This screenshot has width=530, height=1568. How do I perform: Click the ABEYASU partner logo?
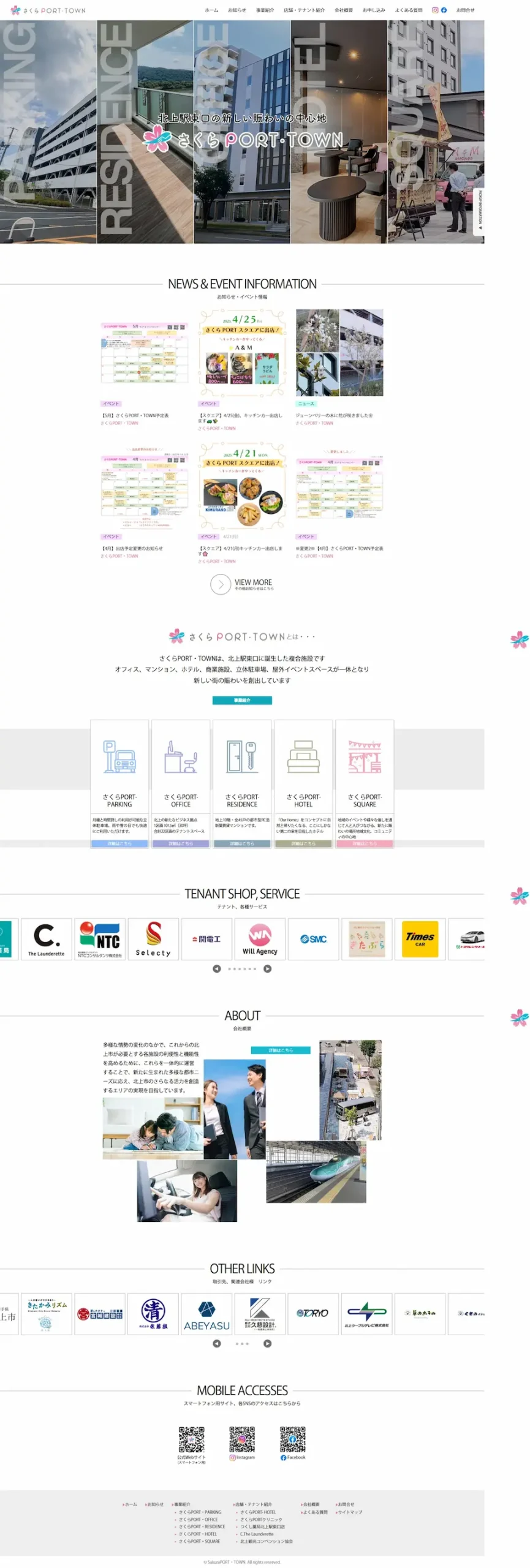[x=206, y=1315]
